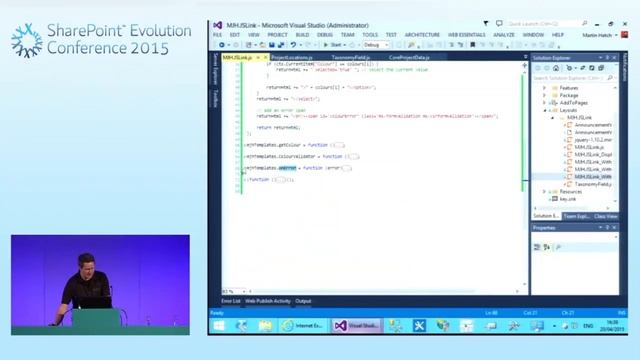Image resolution: width=640 pixels, height=360 pixels.
Task: Switch to the CoreProjectData.js tab
Action: tap(409, 58)
